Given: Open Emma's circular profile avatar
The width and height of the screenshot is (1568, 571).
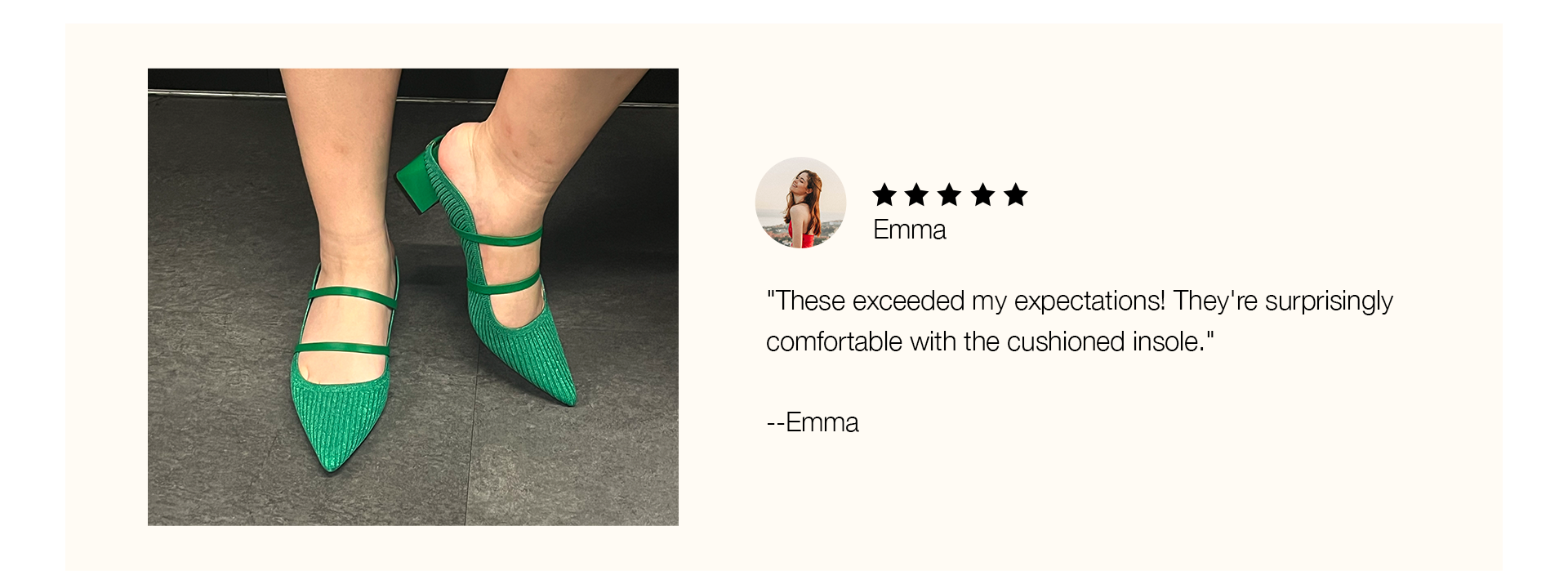Looking at the screenshot, I should coord(800,203).
